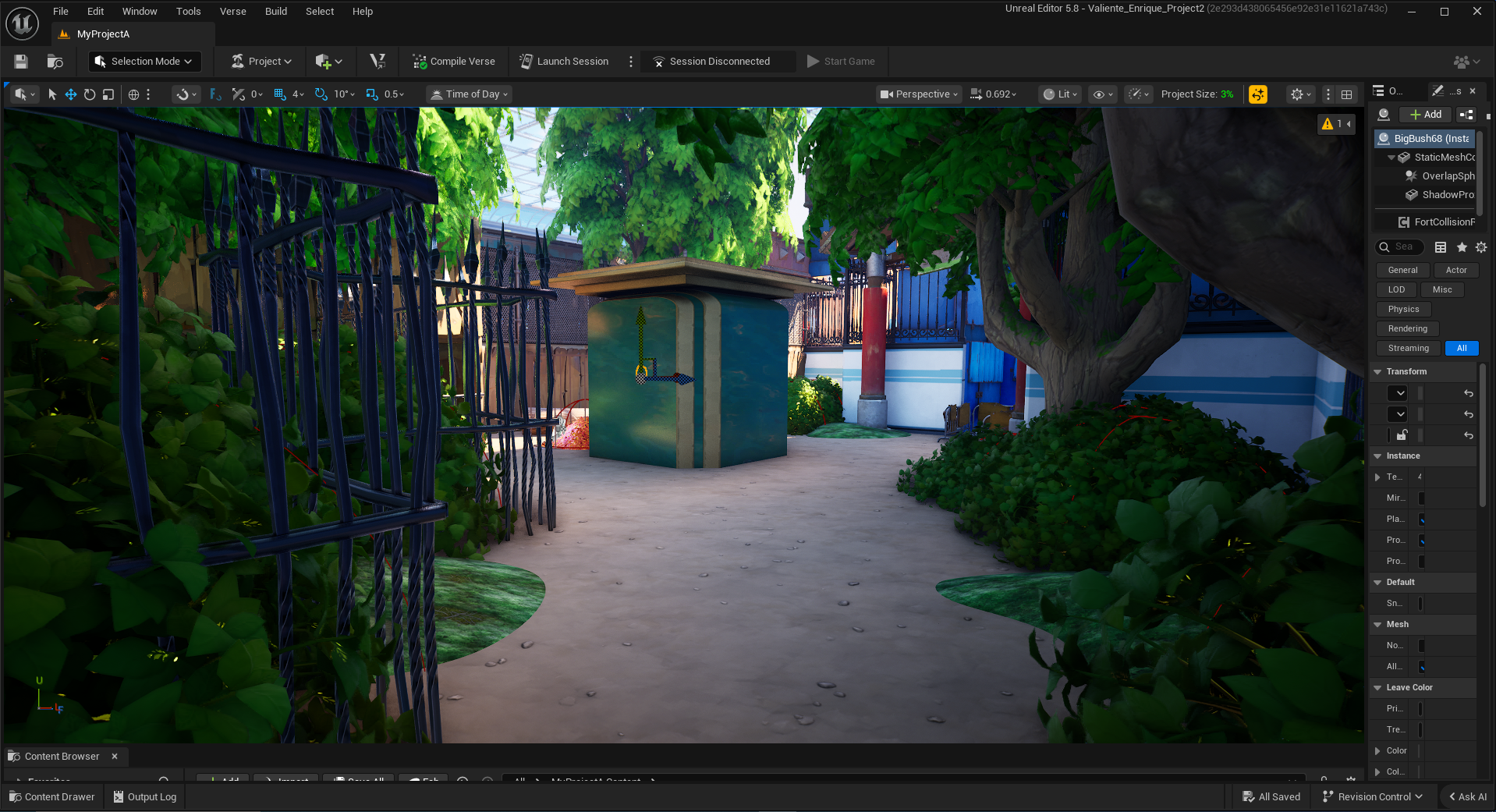Collapse the Transform section
The width and height of the screenshot is (1496, 812).
(1378, 372)
